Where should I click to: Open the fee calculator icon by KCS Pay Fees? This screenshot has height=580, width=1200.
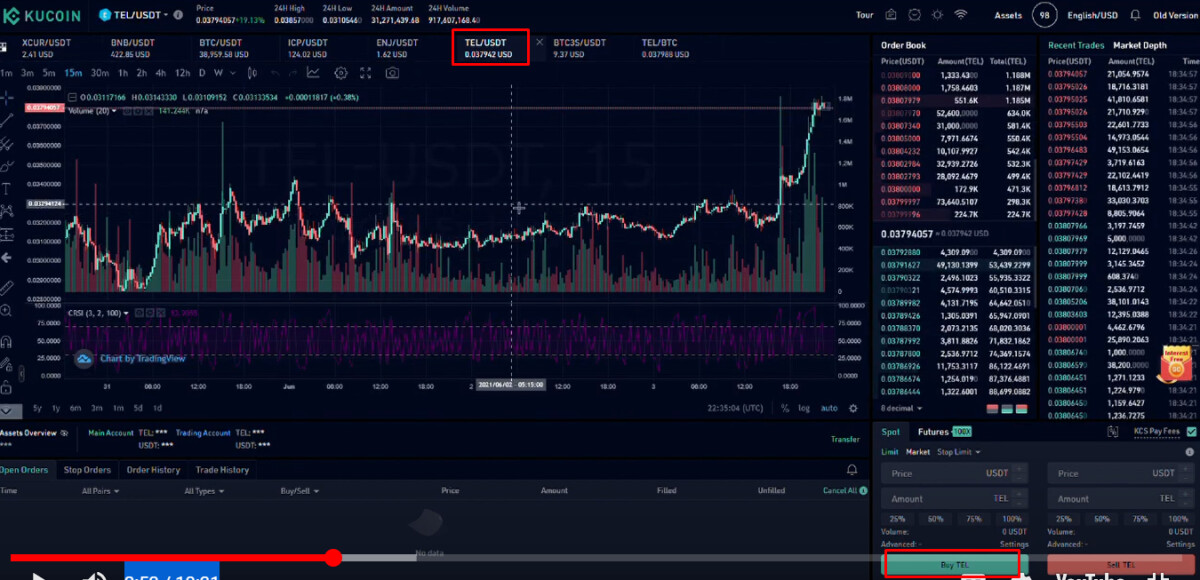click(x=1112, y=431)
